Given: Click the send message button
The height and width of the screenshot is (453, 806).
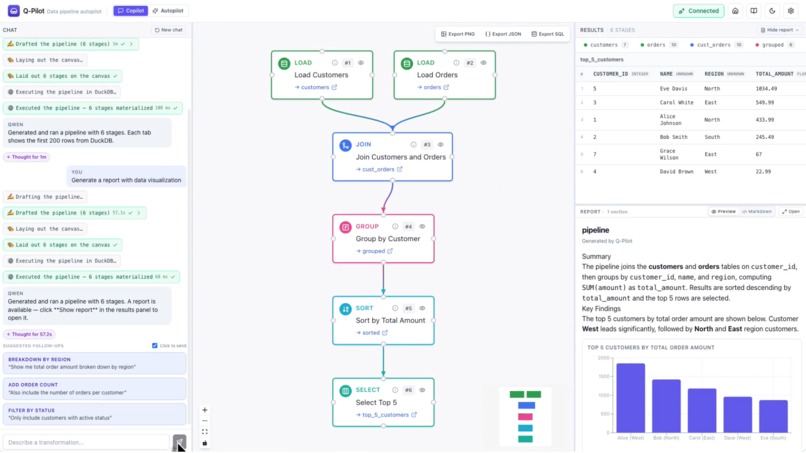Looking at the screenshot, I should pos(179,442).
